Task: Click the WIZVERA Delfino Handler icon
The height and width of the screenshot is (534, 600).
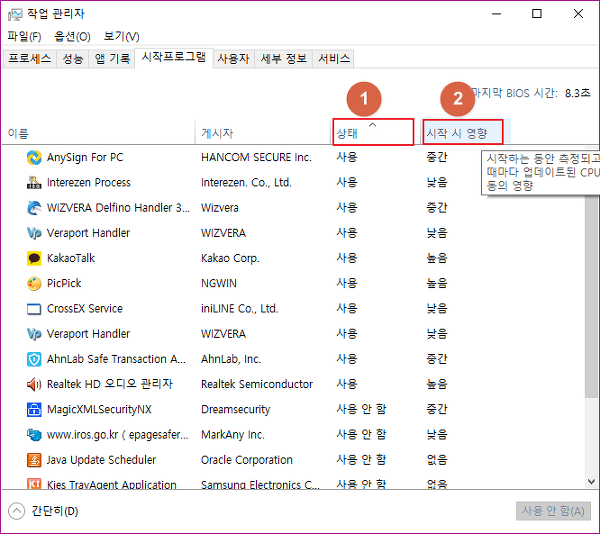Action: click(34, 208)
